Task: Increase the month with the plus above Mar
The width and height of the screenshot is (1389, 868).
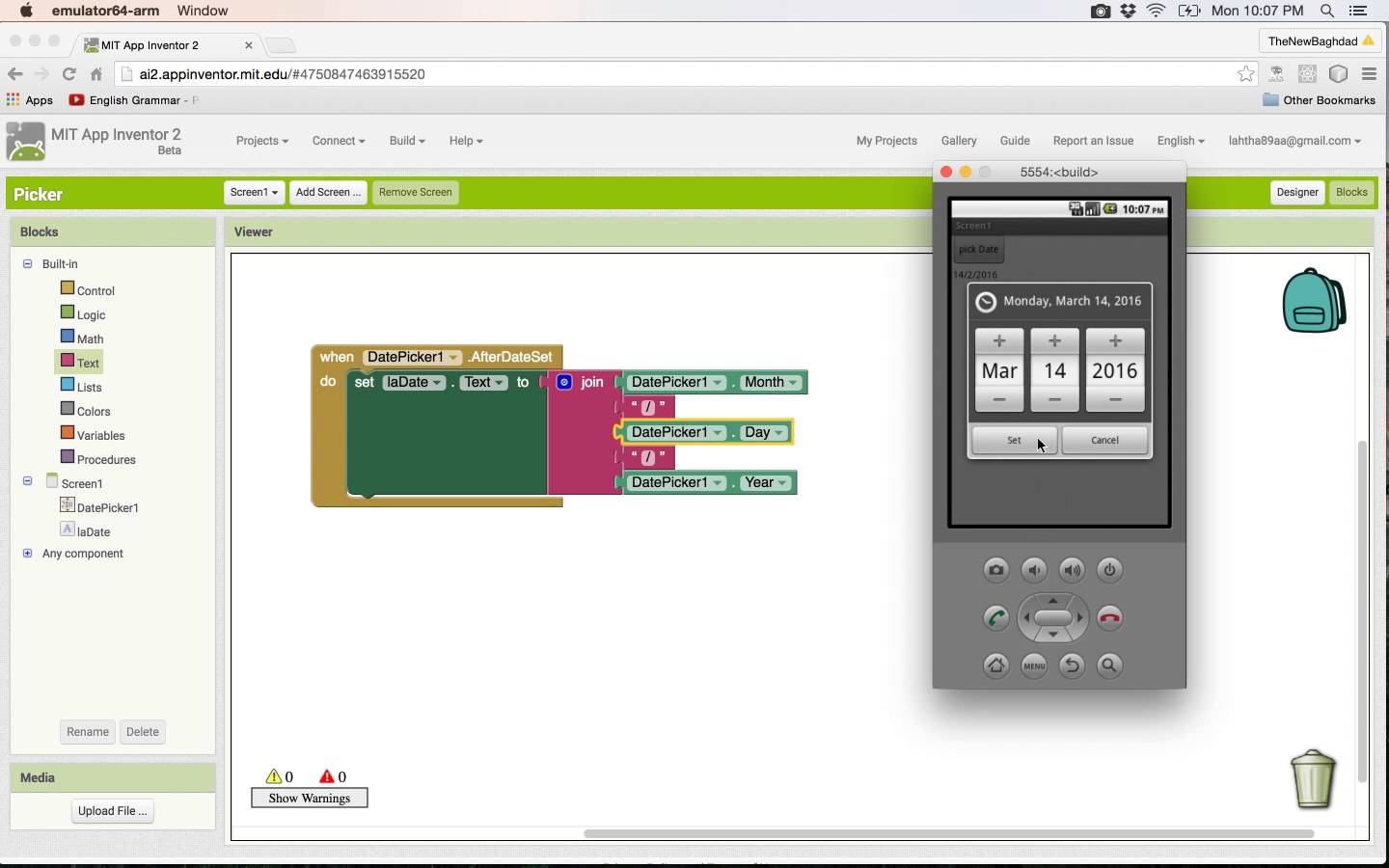Action: 999,341
